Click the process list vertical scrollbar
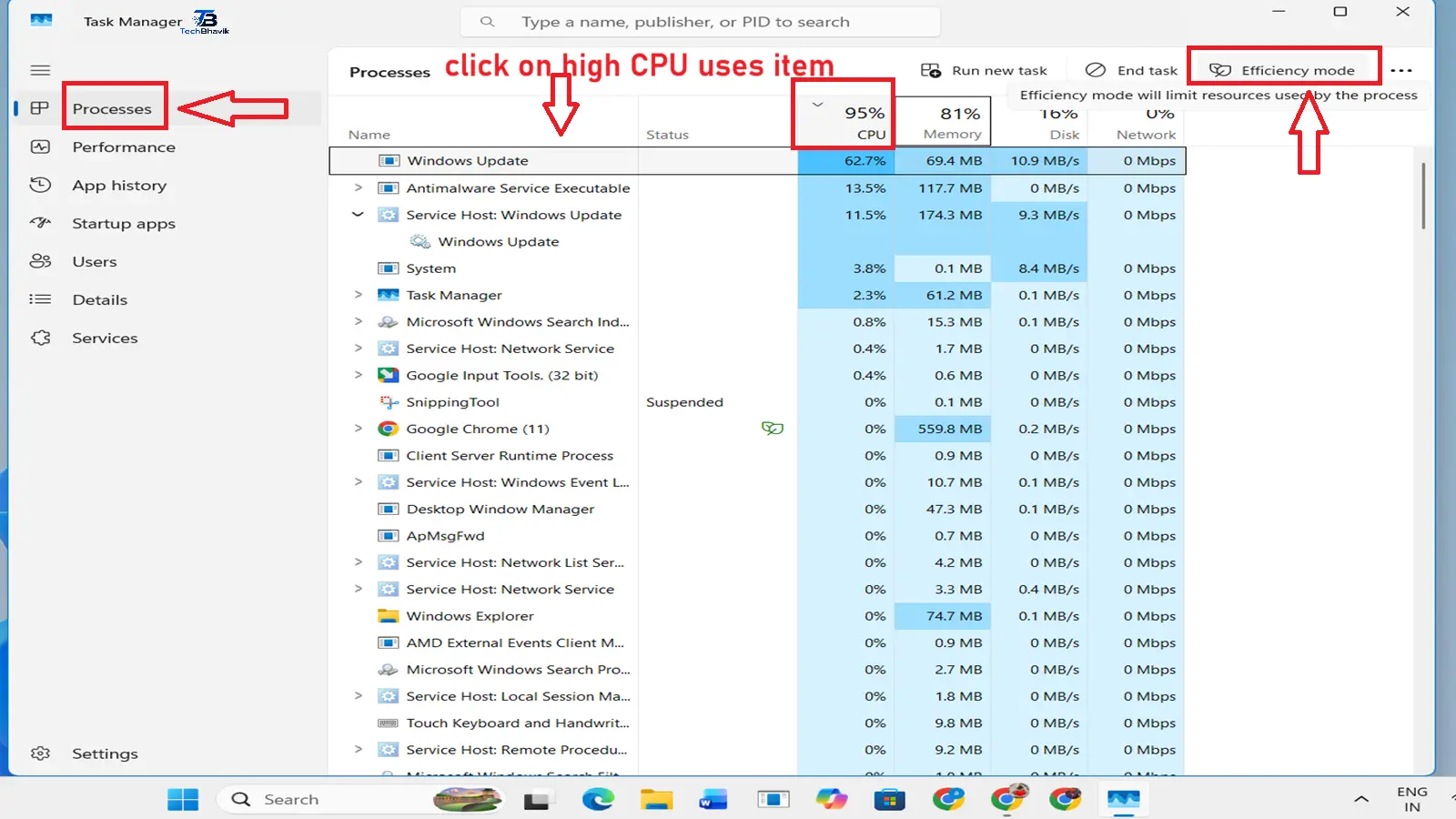1456x819 pixels. point(1423,196)
